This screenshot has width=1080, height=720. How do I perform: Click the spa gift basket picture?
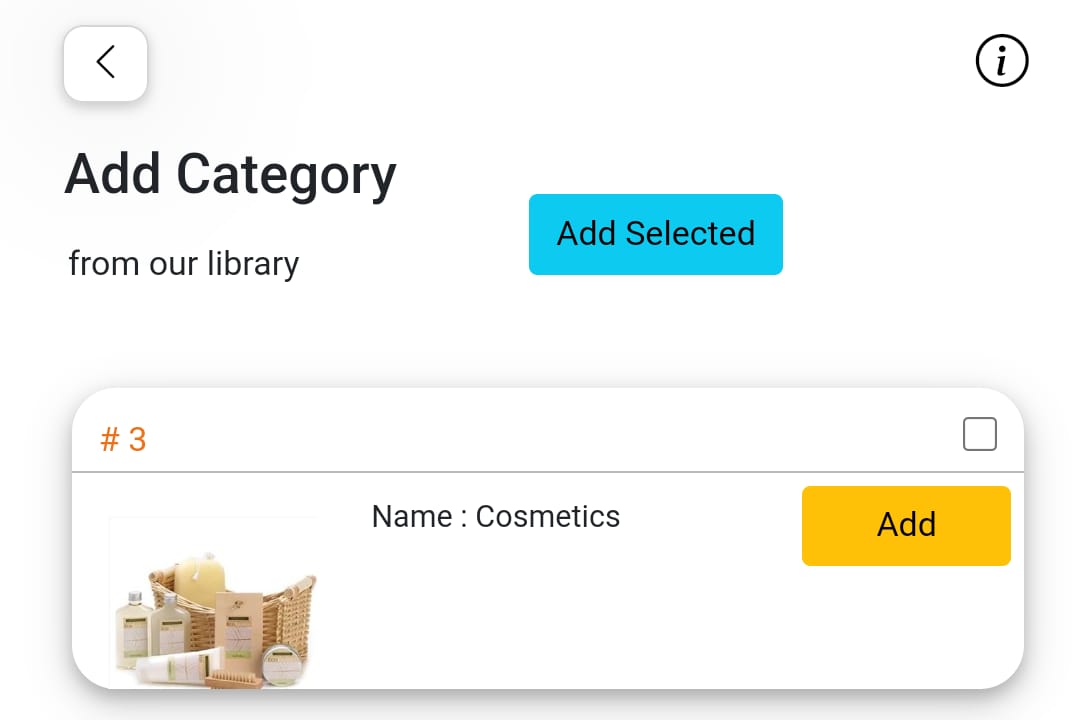[x=213, y=603]
